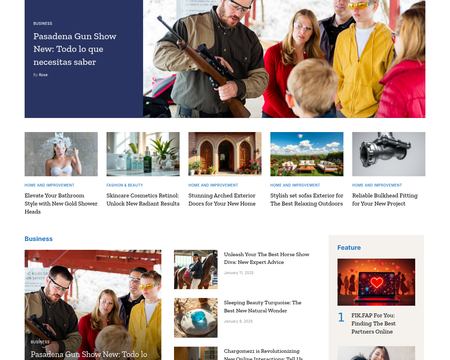The height and width of the screenshot is (360, 450).
Task: Click the BUSINESS tag on the Business card image
Action: point(40,342)
